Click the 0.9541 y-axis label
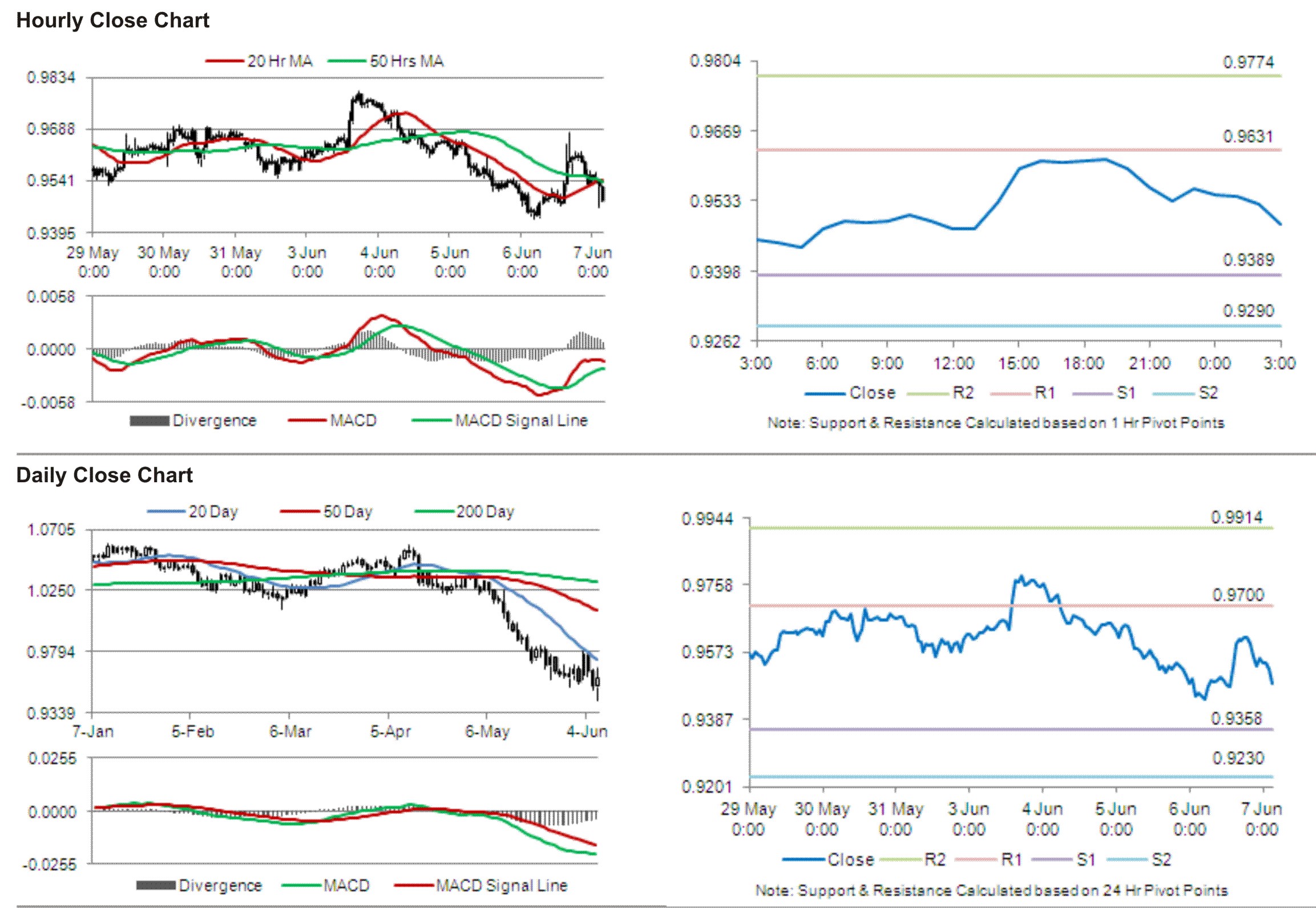The height and width of the screenshot is (908, 1316). (51, 180)
